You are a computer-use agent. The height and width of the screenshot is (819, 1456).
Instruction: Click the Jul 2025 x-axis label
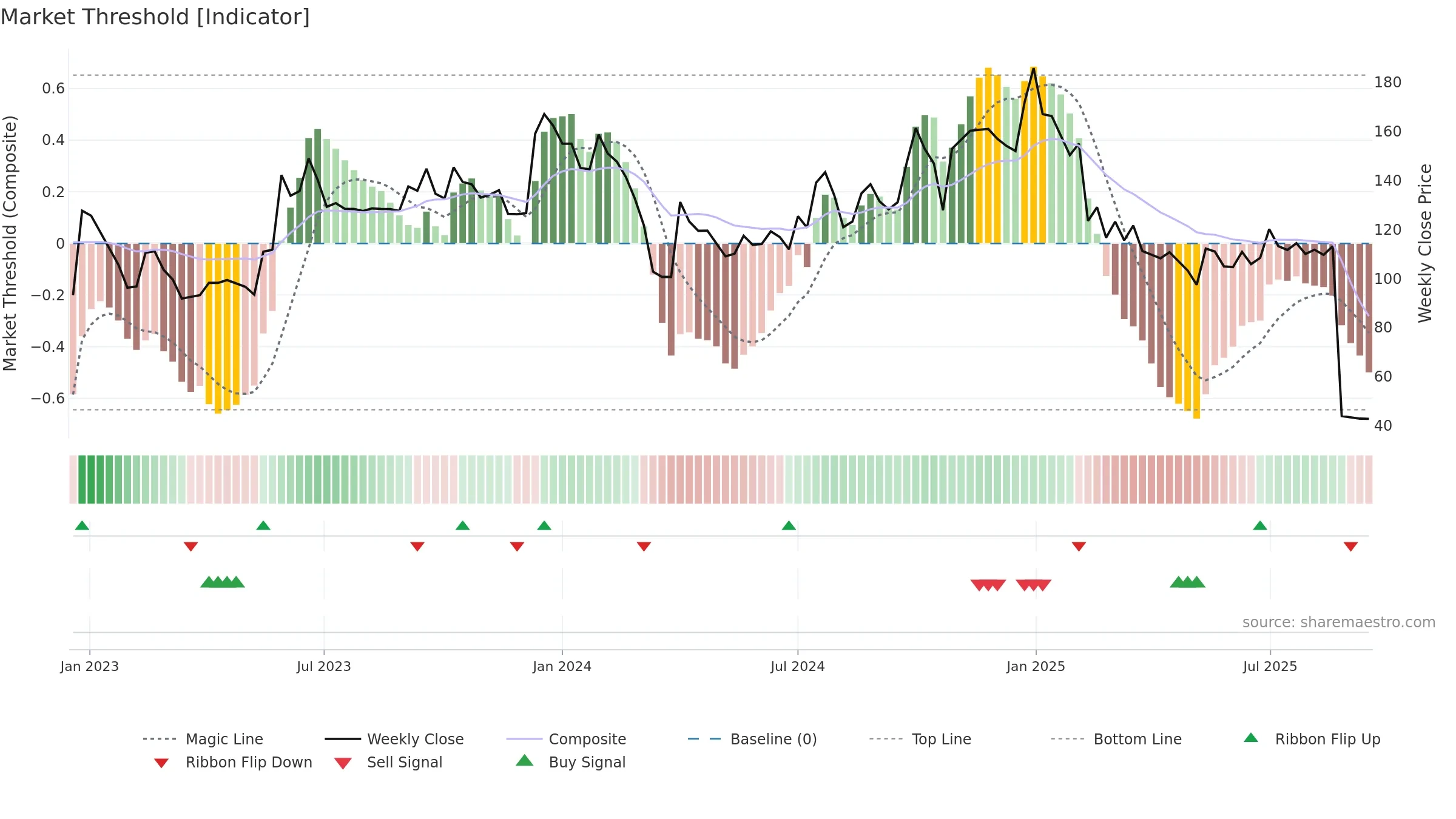[1270, 667]
